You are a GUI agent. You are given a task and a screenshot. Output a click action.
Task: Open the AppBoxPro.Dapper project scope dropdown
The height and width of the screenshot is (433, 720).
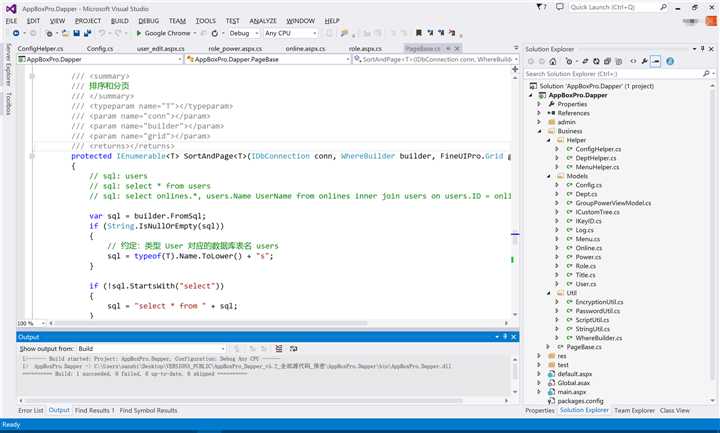(100, 59)
